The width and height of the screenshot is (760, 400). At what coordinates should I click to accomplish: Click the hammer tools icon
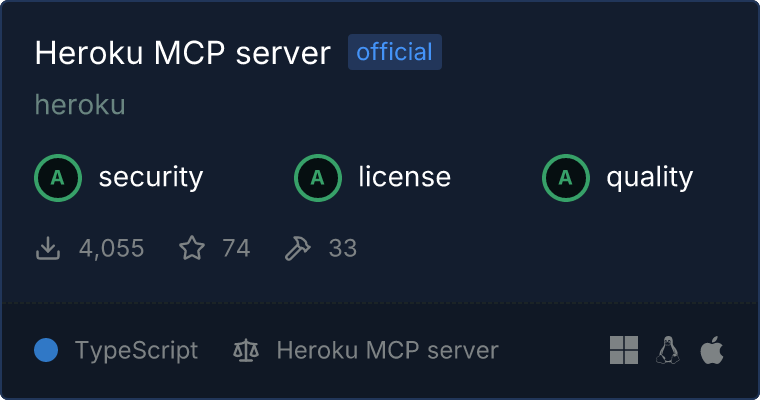(x=297, y=248)
